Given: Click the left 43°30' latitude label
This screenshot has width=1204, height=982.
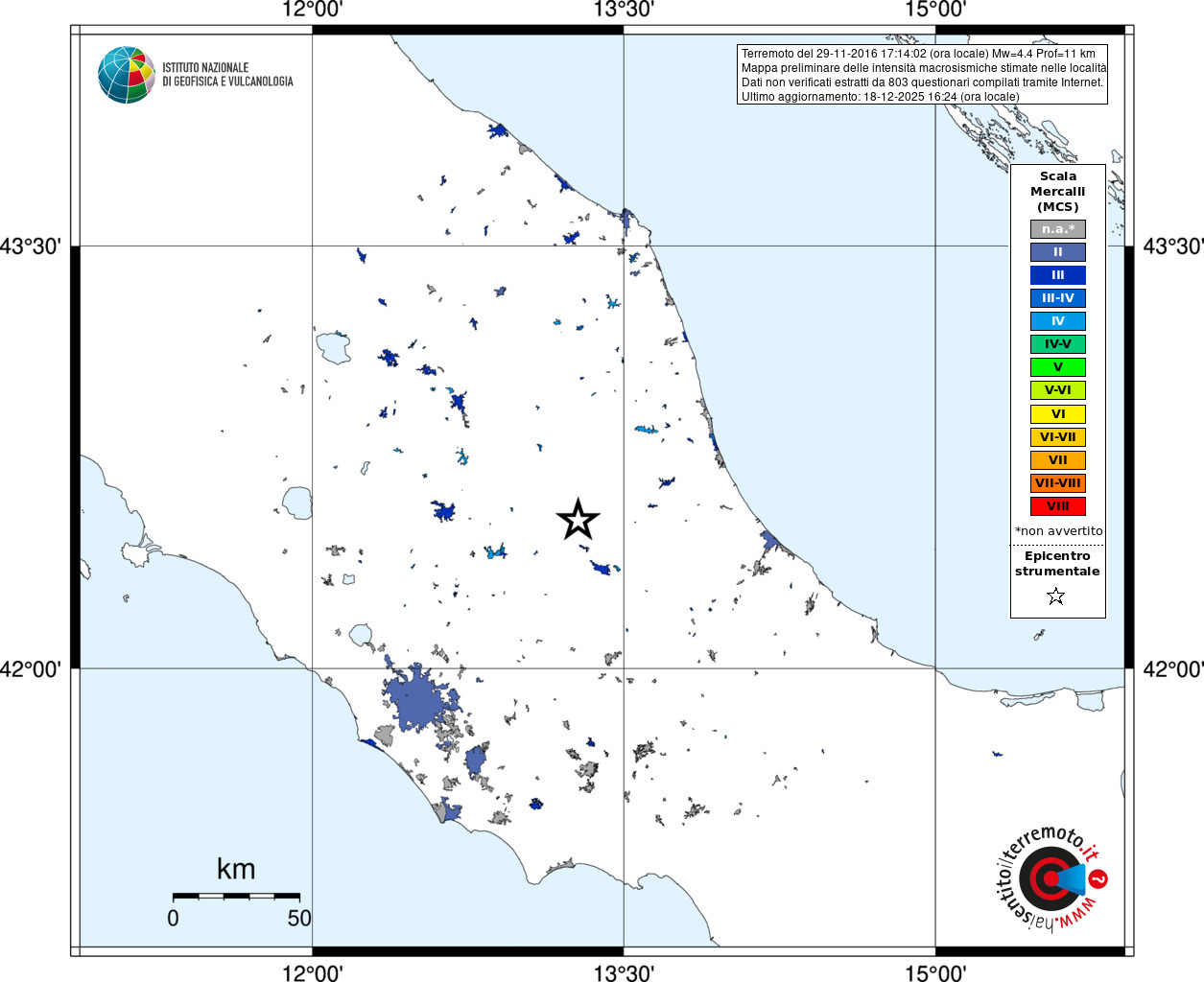Looking at the screenshot, I should point(31,246).
